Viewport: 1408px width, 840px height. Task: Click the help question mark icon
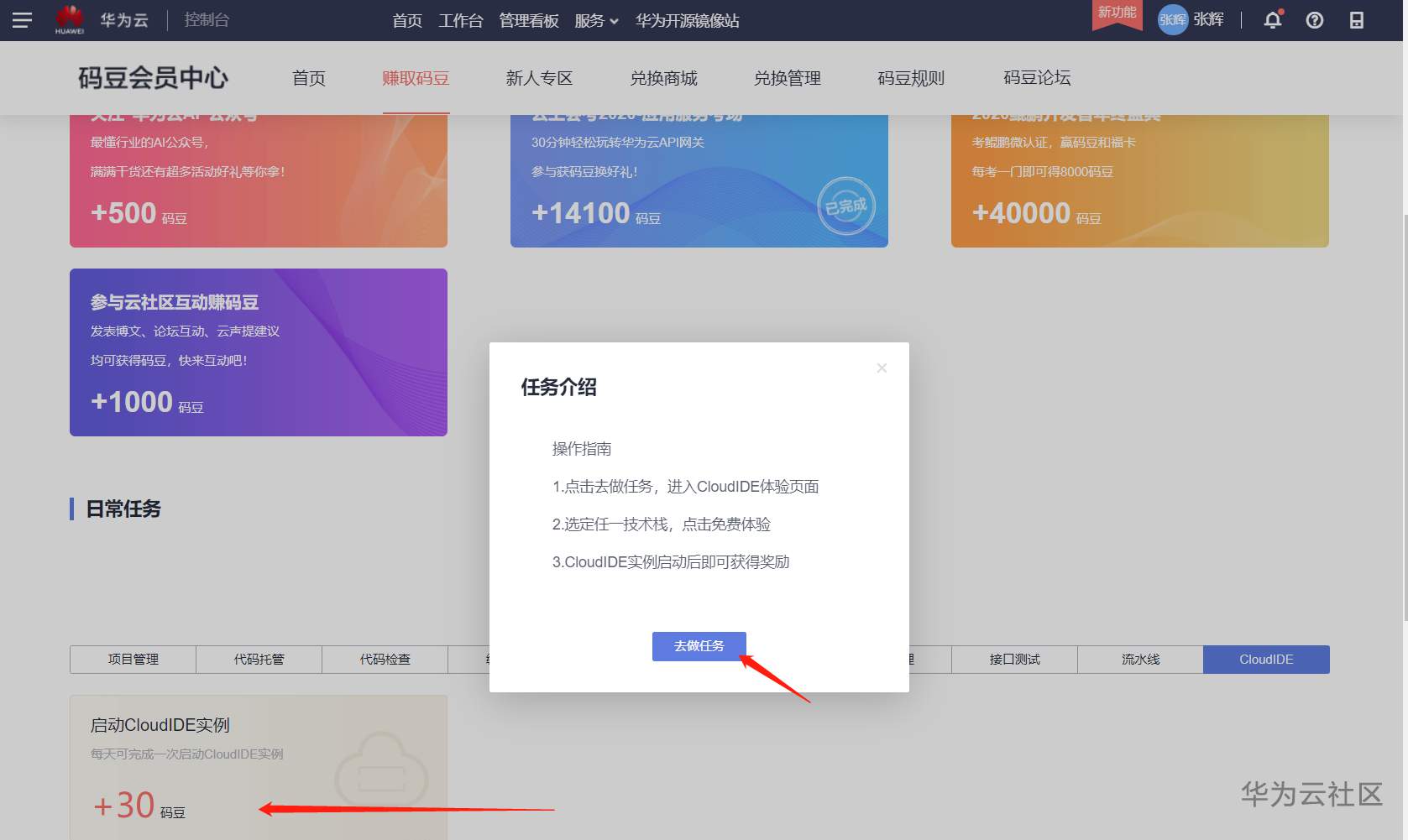tap(1315, 20)
